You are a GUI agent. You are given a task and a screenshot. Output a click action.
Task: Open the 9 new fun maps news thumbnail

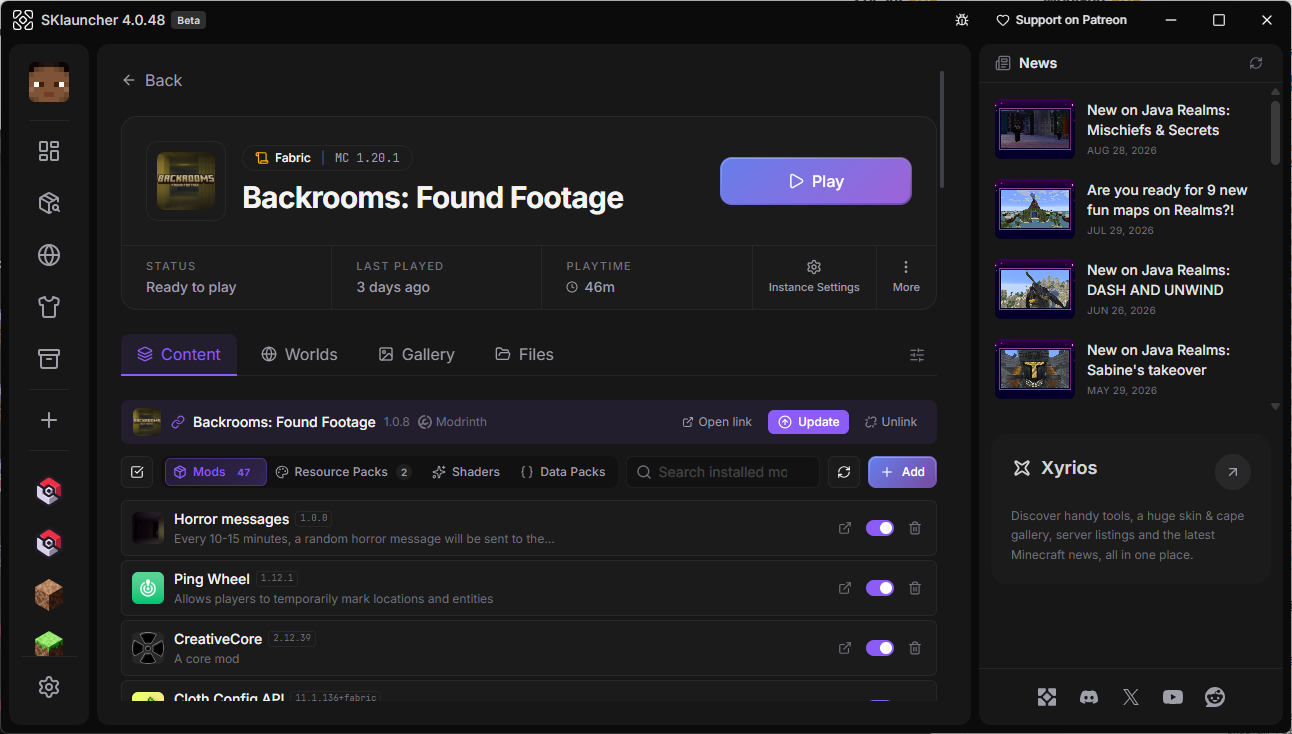[1035, 210]
